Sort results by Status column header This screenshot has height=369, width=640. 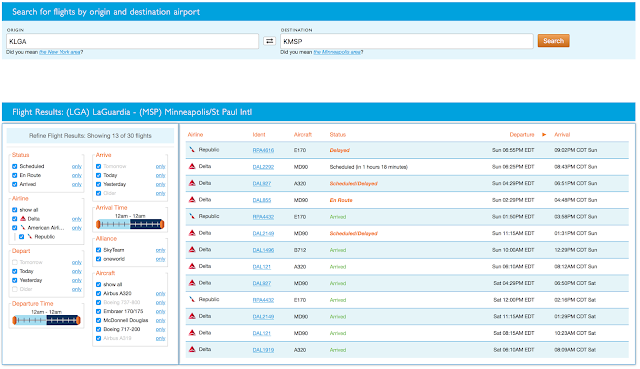coord(338,135)
